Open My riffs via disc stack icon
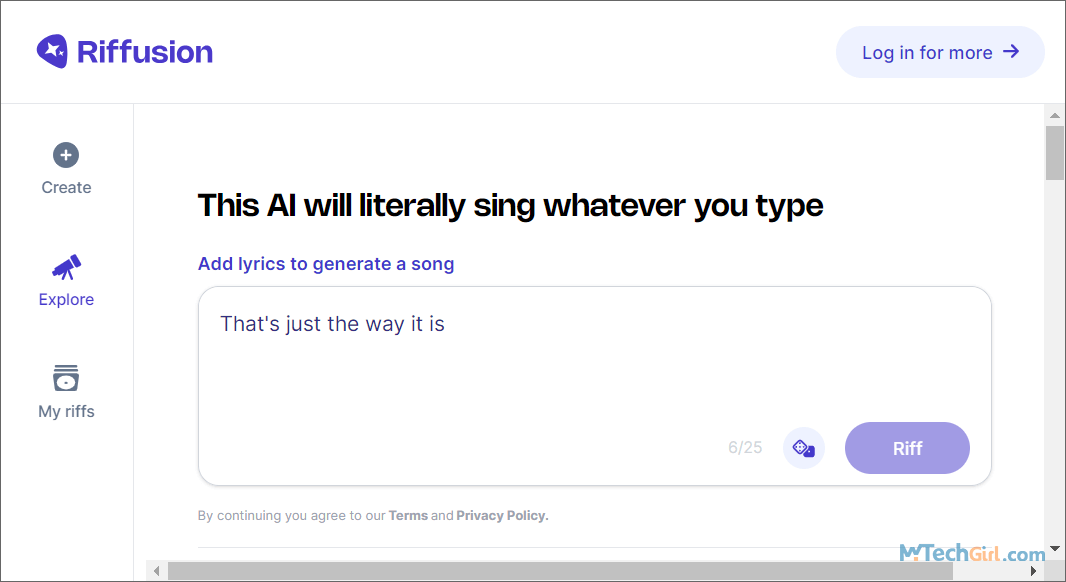Viewport: 1066px width, 582px height. (x=66, y=378)
